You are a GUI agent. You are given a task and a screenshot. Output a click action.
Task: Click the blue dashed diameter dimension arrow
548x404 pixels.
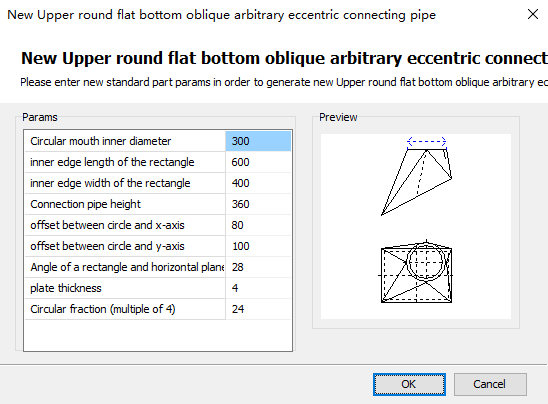[x=427, y=142]
